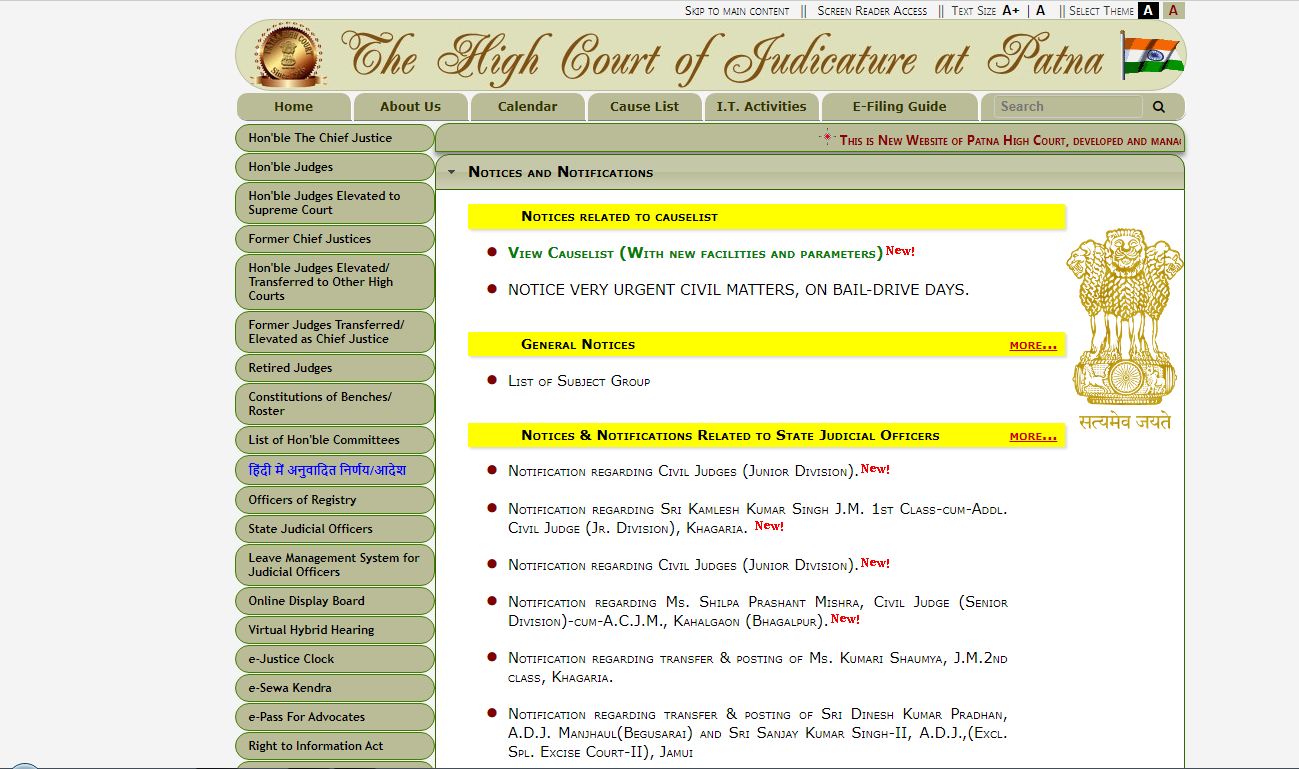Open Judges Elevated/Transferred to Other High Courts

[x=335, y=282]
